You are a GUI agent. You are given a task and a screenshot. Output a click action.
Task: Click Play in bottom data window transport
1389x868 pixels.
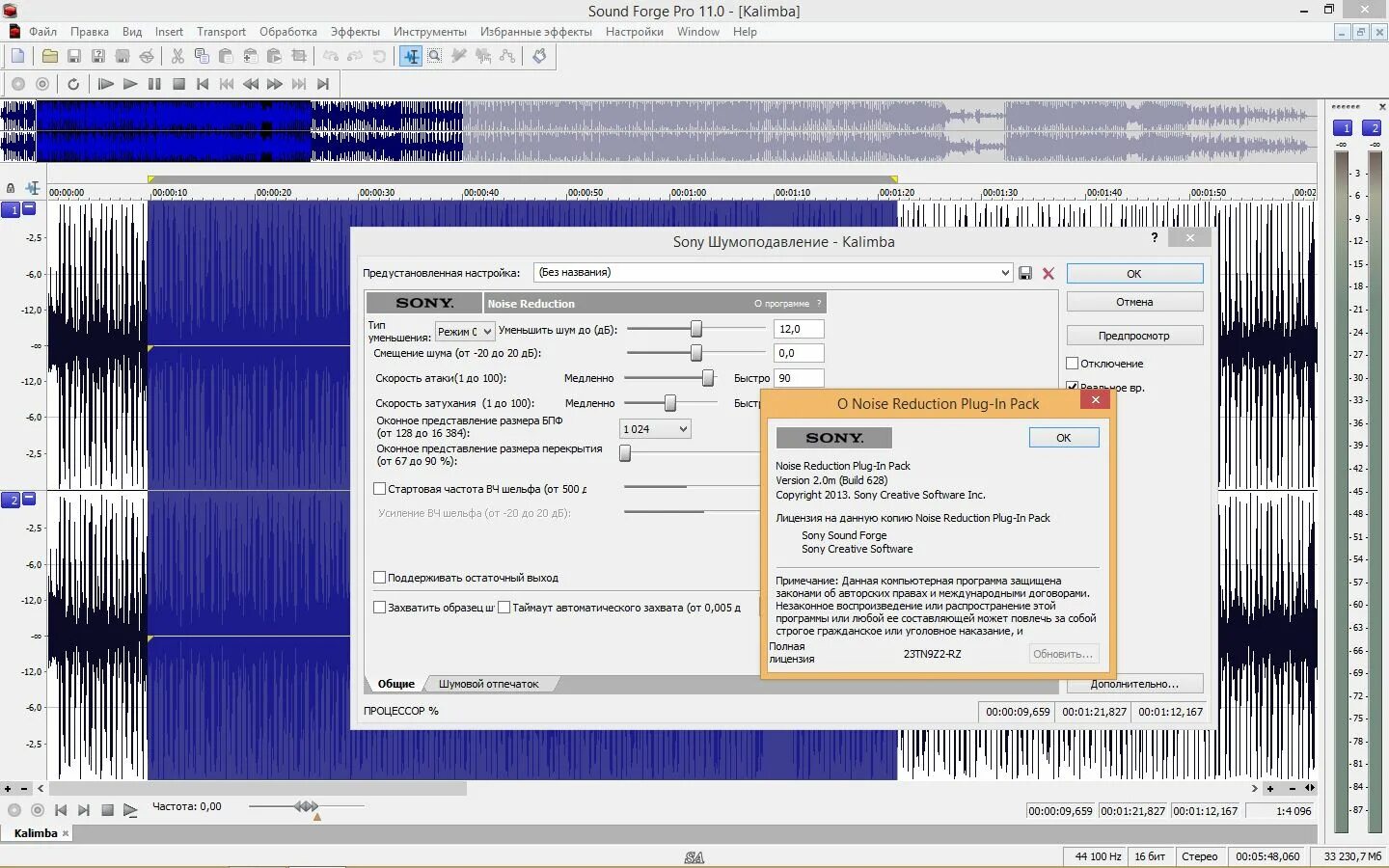130,810
